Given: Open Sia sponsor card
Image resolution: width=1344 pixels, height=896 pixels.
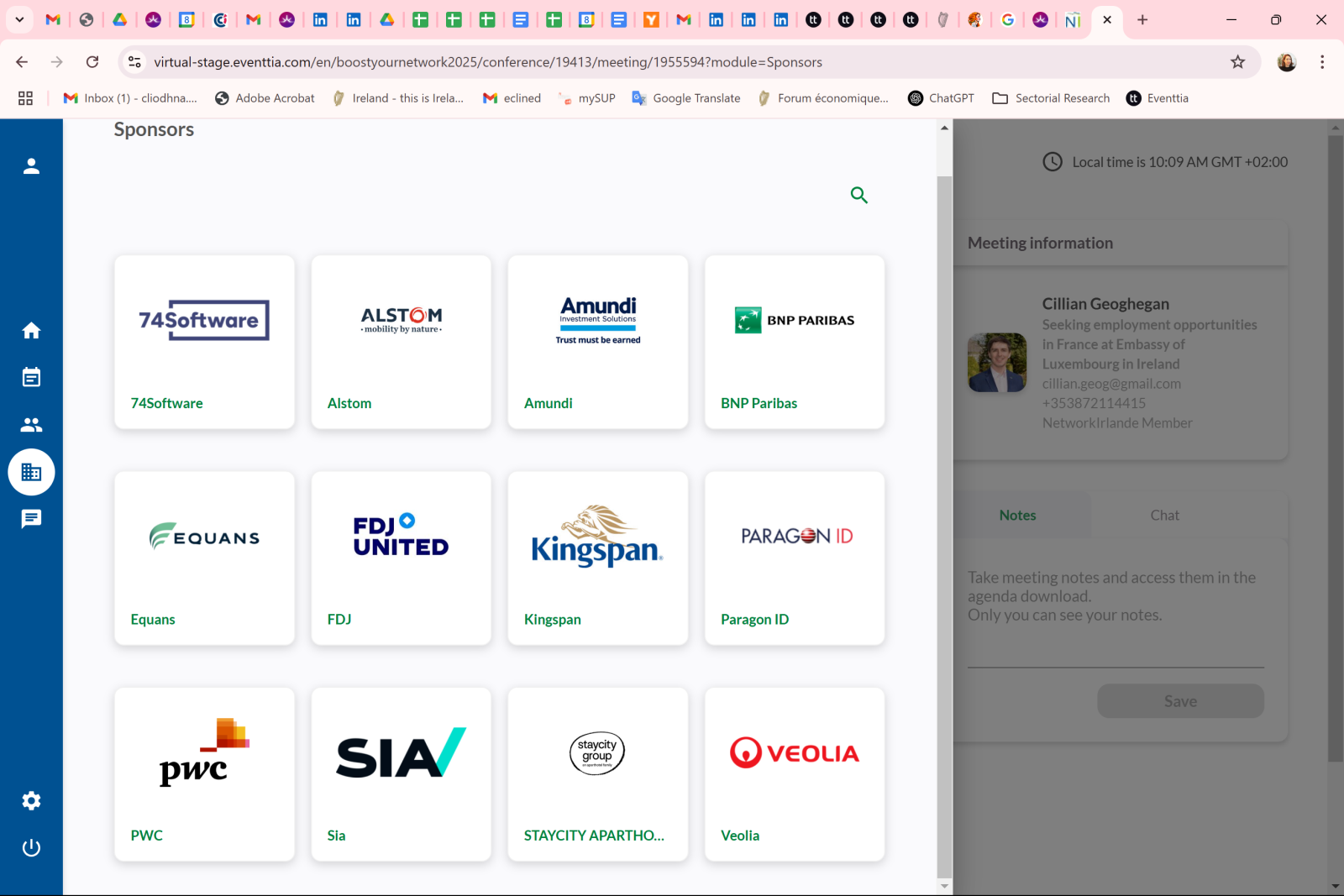Looking at the screenshot, I should pos(401,774).
